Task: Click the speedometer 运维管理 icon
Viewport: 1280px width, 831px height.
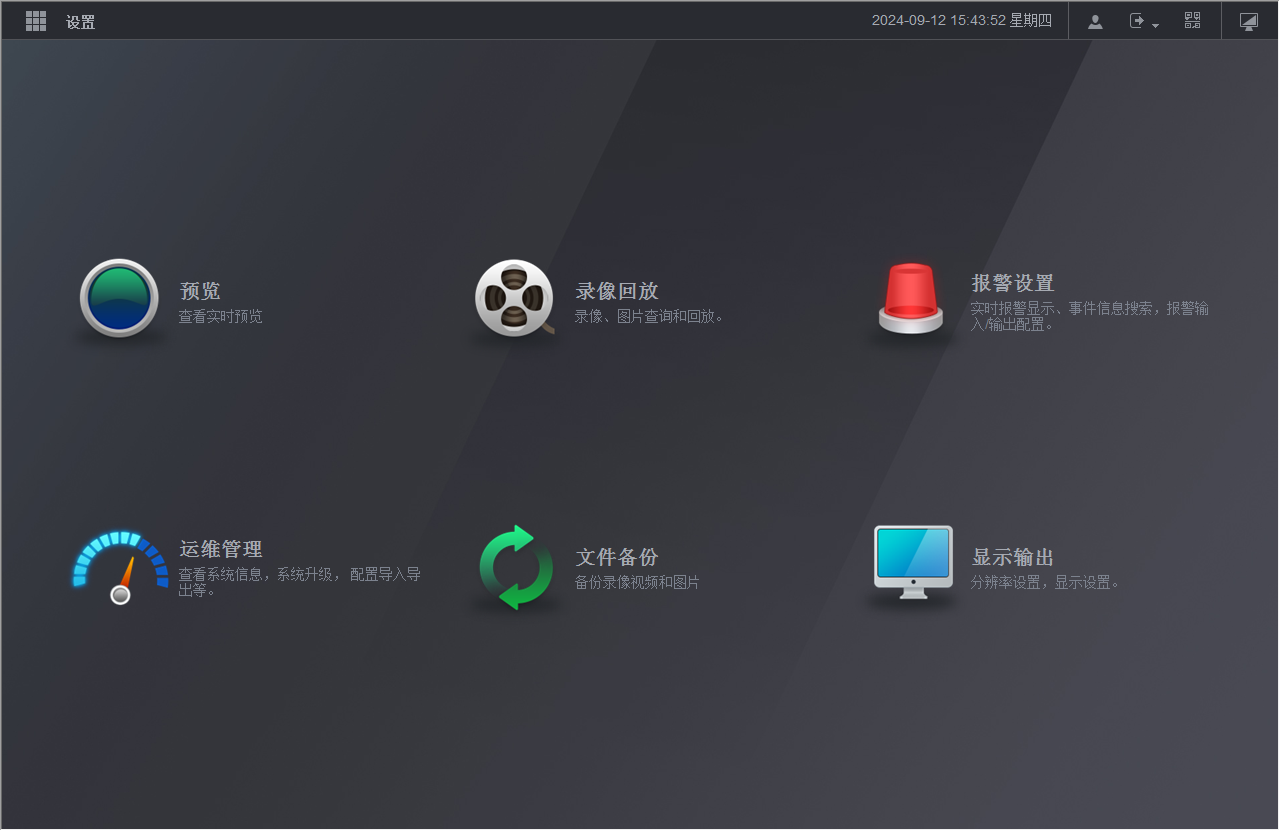Action: click(x=120, y=567)
